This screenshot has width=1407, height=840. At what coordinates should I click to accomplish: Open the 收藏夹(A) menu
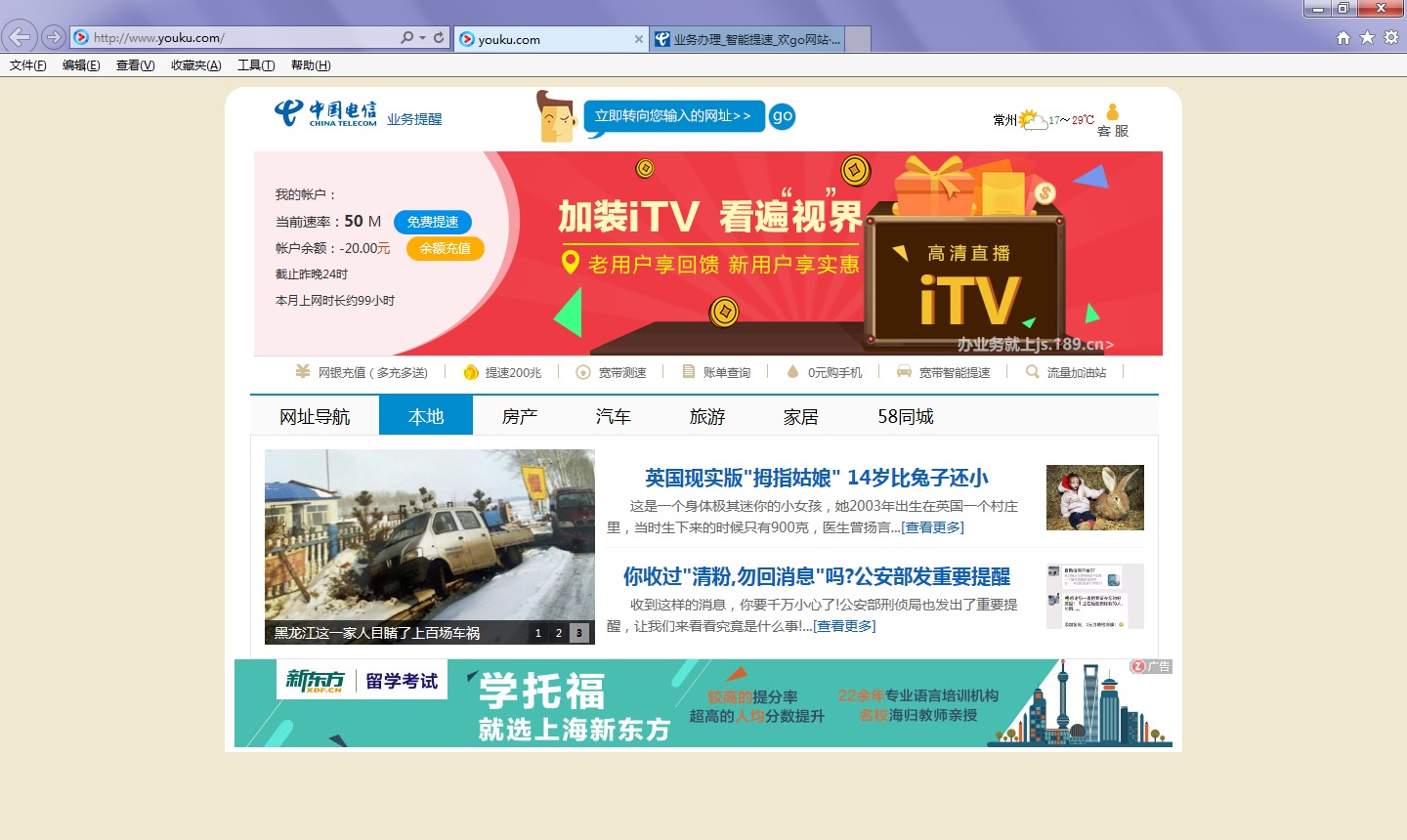196,65
